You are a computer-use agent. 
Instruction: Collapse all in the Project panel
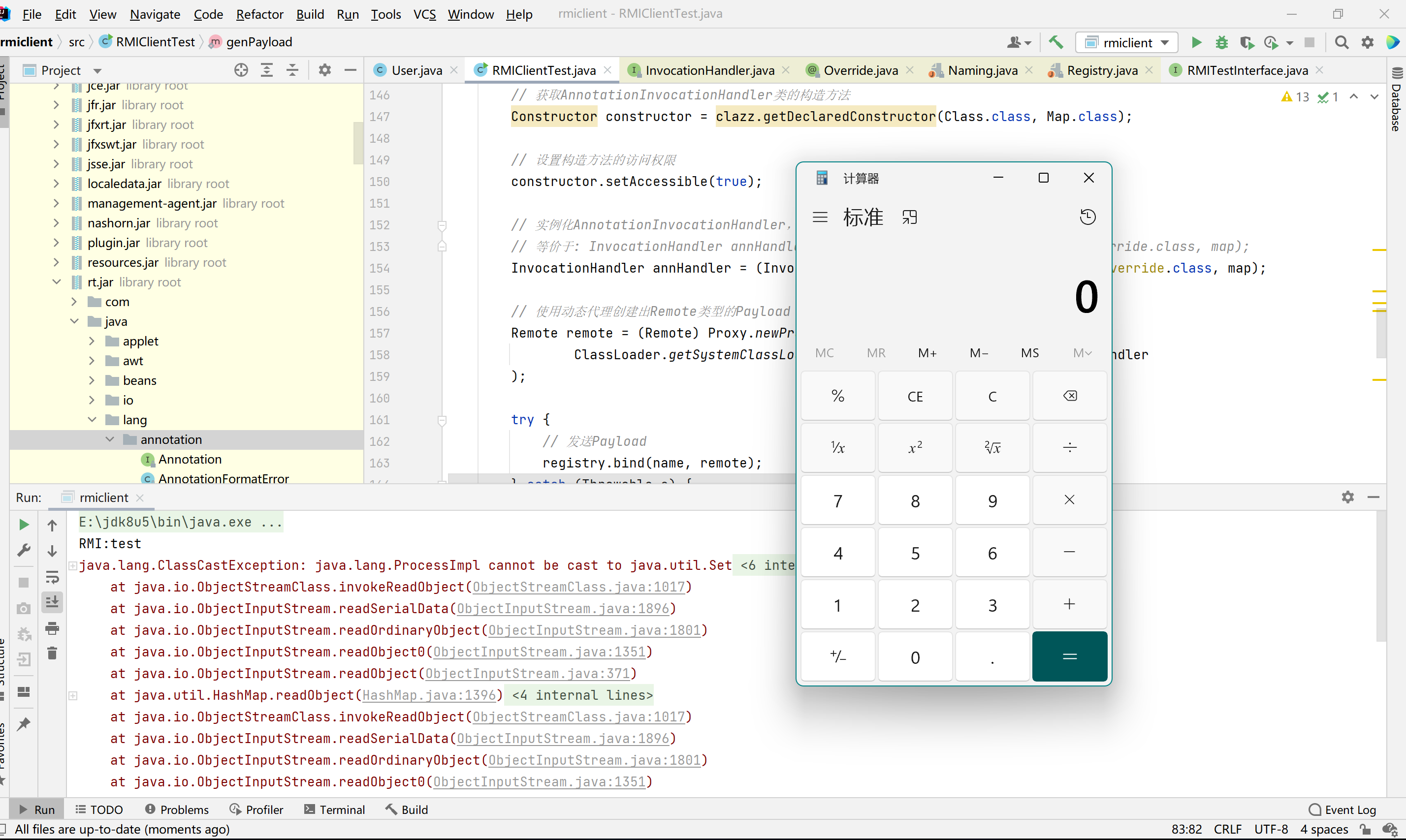pos(292,70)
